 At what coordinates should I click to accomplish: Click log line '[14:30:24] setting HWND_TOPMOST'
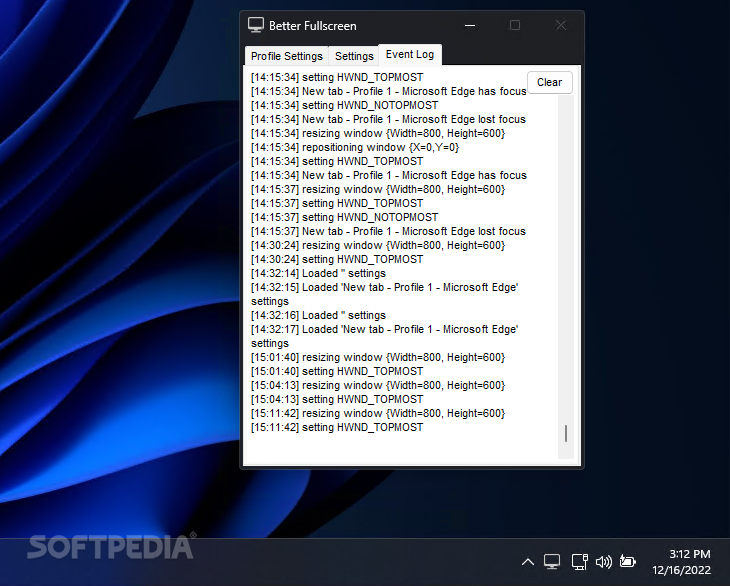337,259
